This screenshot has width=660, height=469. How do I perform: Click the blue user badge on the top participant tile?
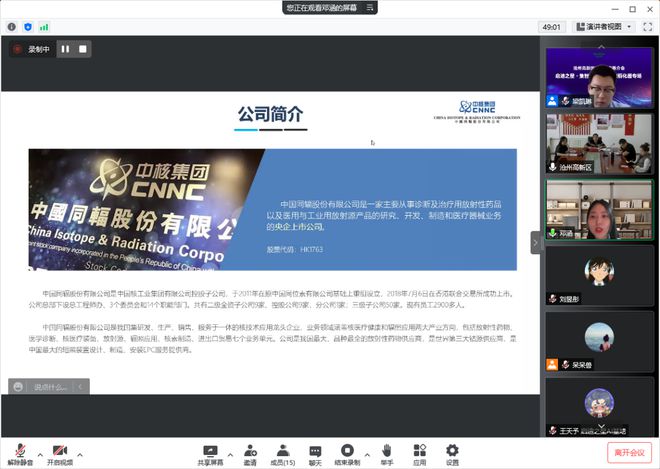(552, 101)
